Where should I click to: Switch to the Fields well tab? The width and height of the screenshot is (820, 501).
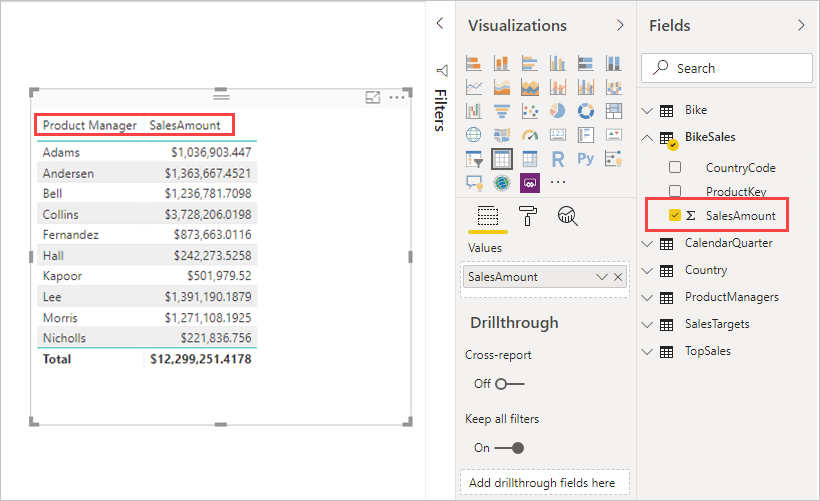(x=487, y=216)
